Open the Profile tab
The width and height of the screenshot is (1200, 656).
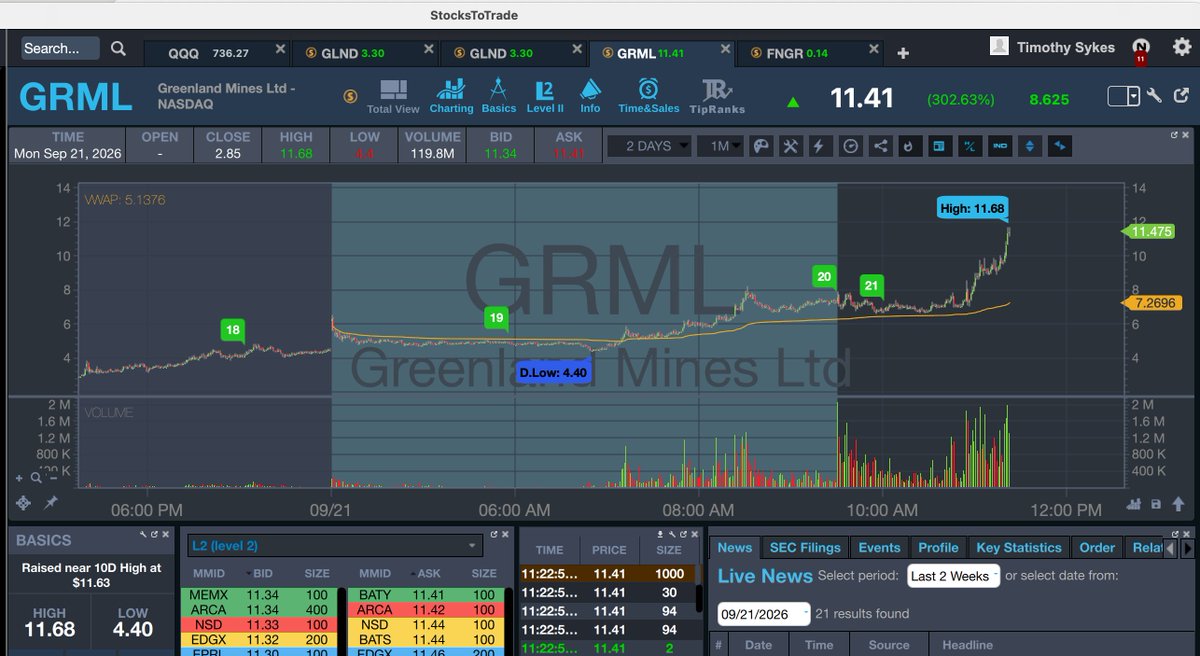click(938, 547)
